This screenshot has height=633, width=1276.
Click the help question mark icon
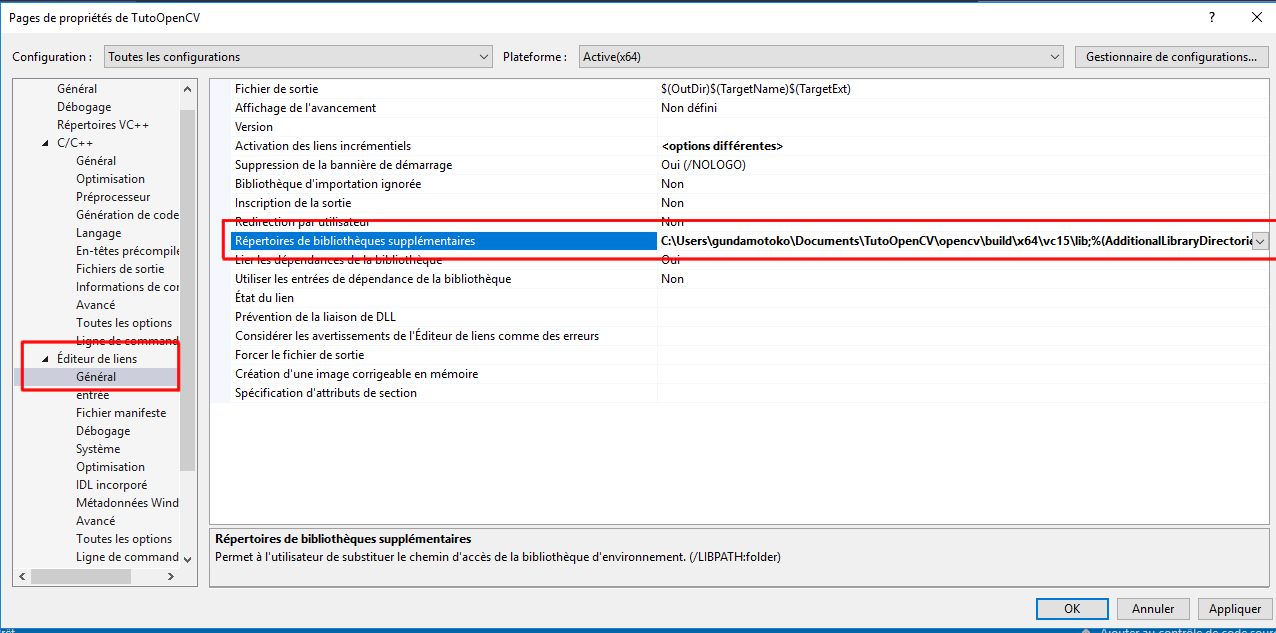[x=1211, y=17]
